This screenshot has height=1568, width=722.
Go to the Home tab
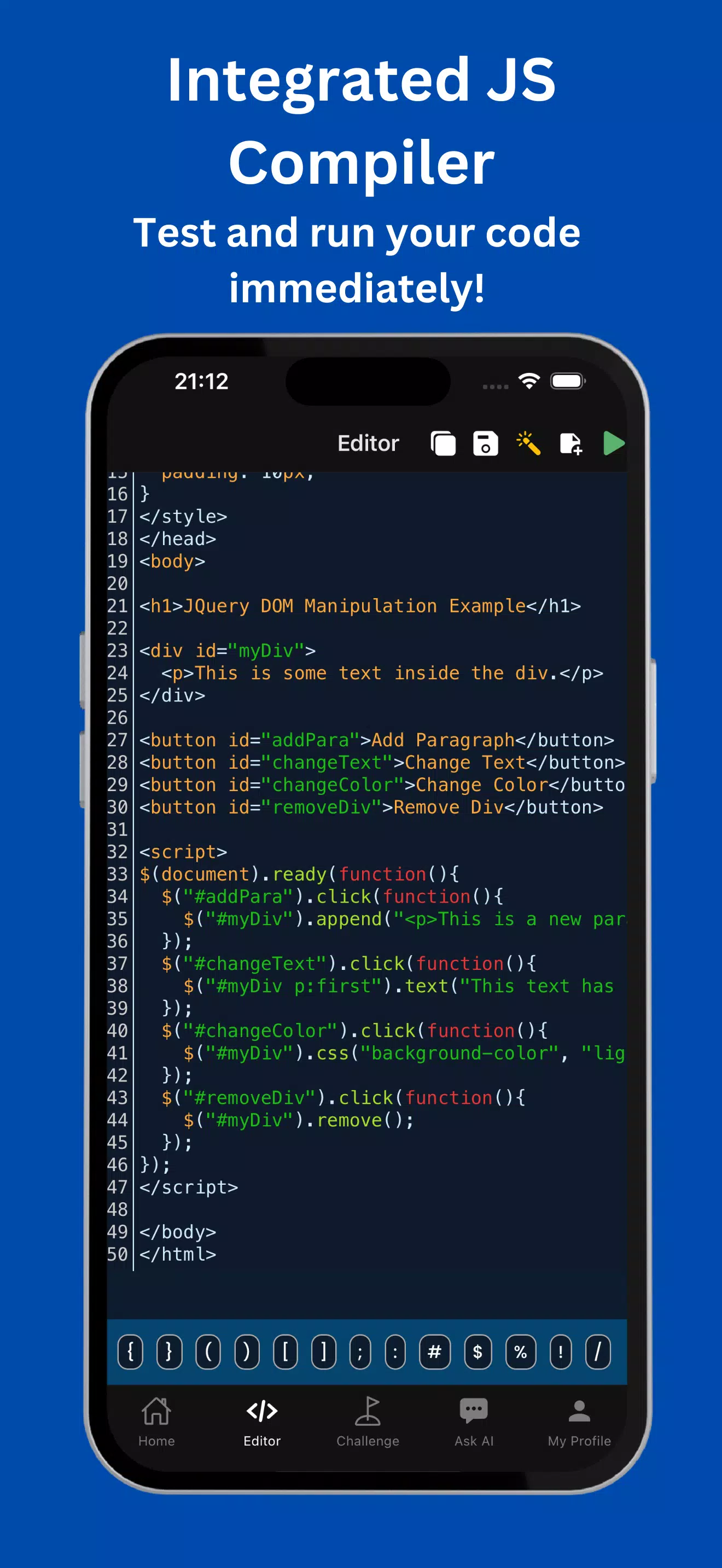[156, 1423]
